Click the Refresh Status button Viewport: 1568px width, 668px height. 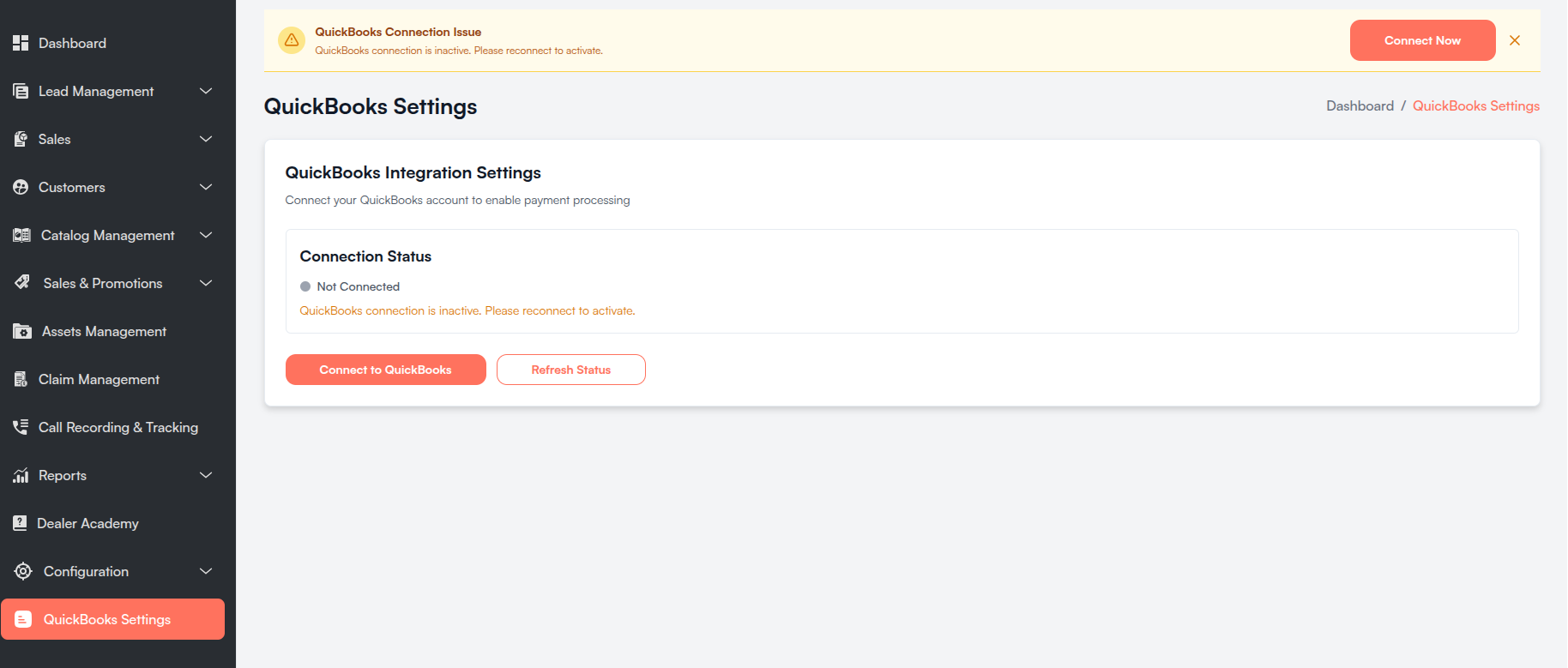(570, 370)
